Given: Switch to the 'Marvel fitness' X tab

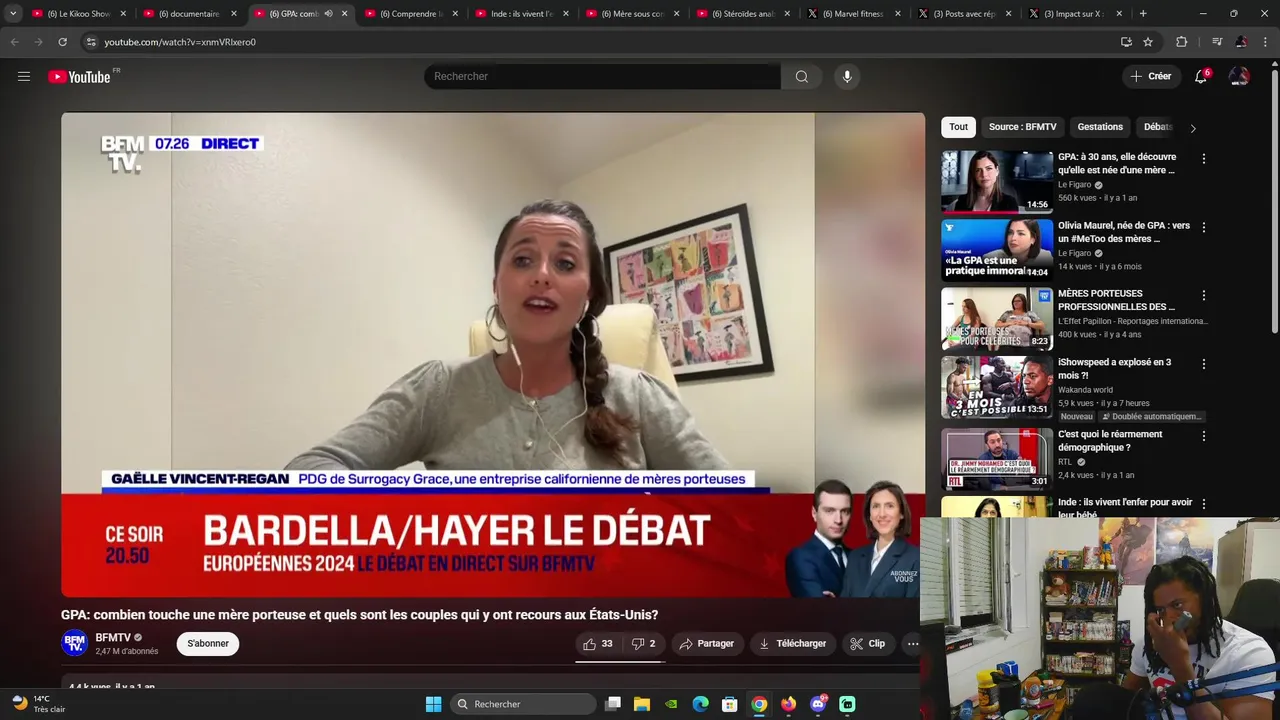Looking at the screenshot, I should coord(853,14).
